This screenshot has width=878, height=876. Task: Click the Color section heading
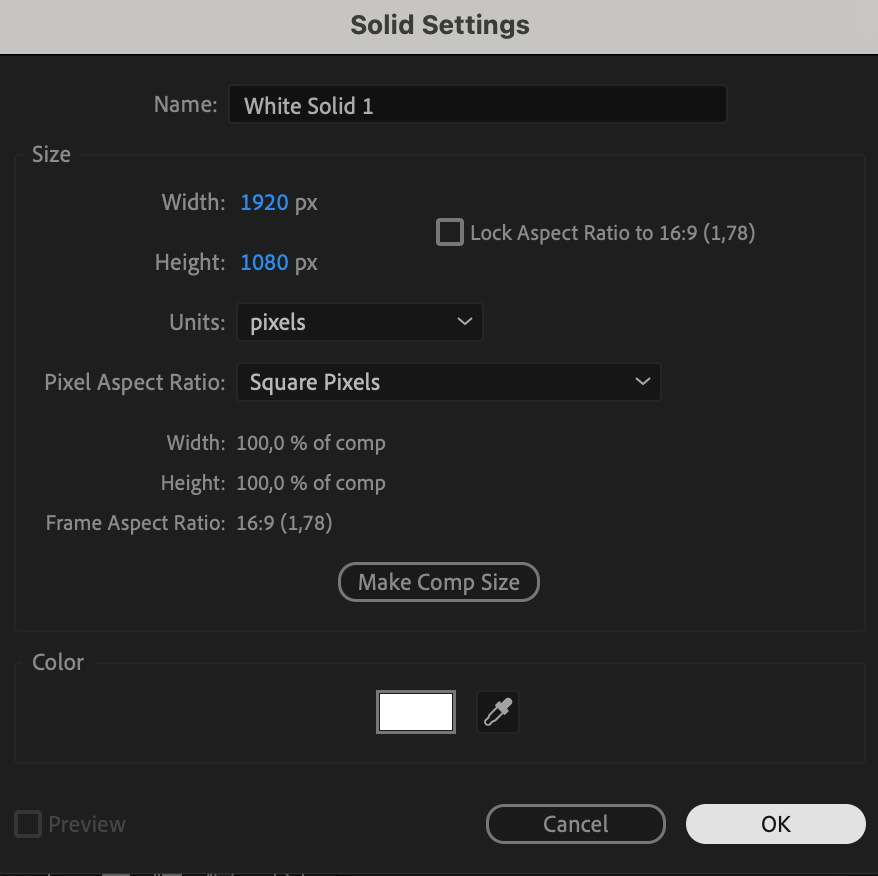click(58, 662)
